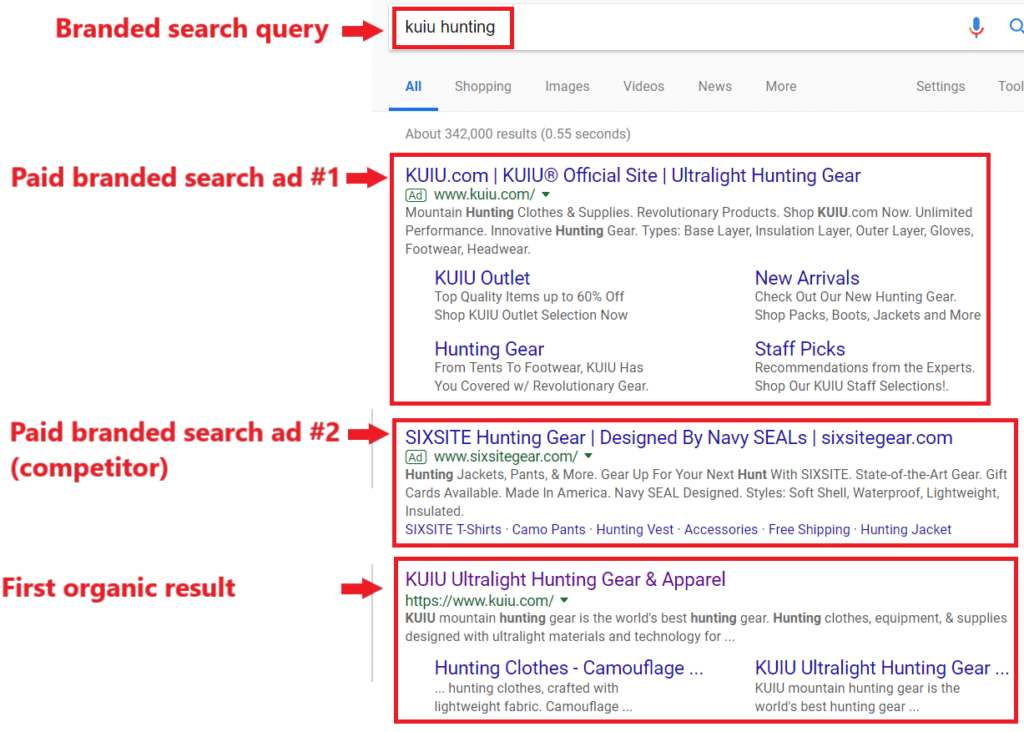Open the Free Shipping link in the SIXSITE ad

click(x=809, y=529)
